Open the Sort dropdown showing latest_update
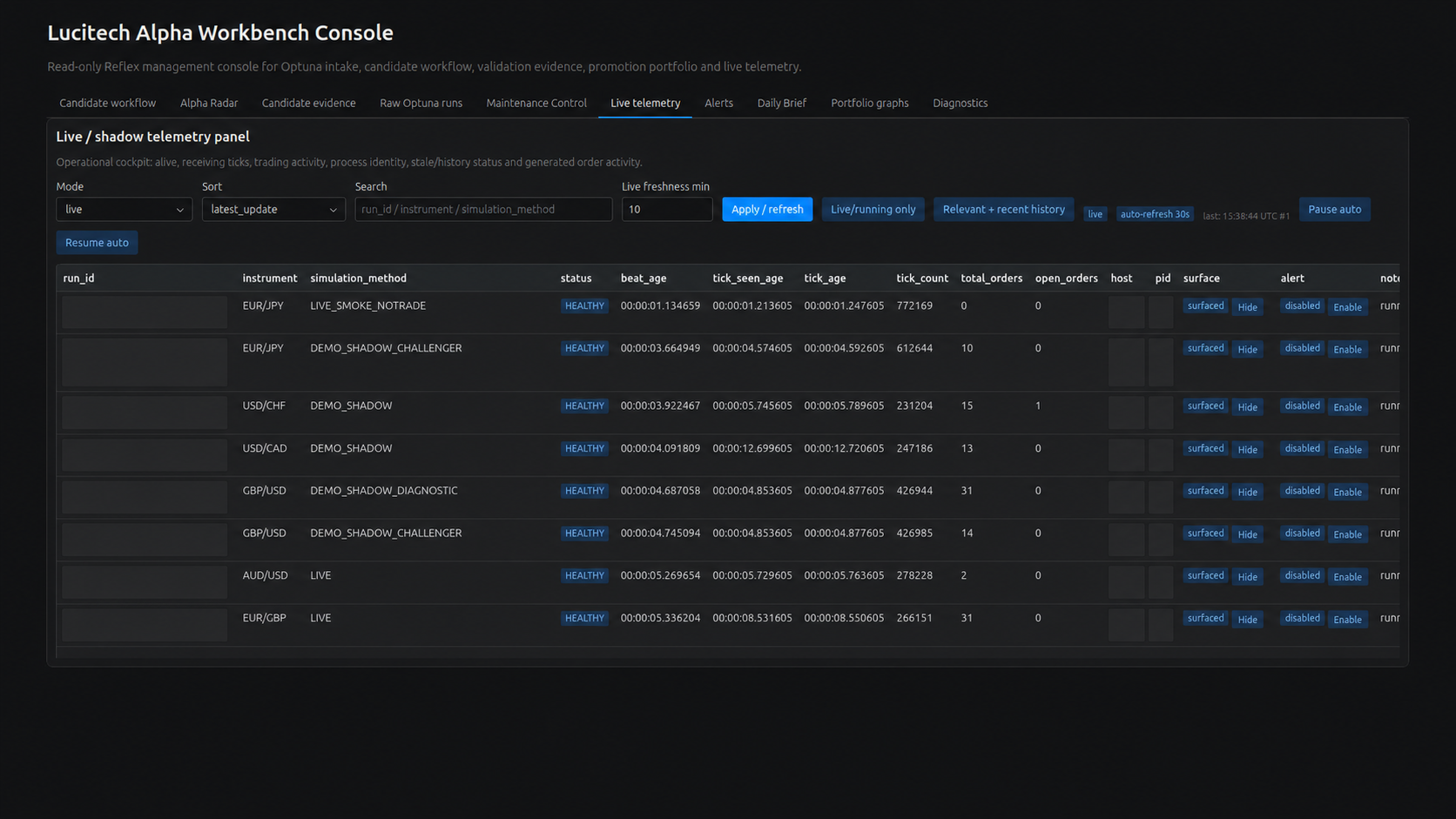 coord(273,209)
